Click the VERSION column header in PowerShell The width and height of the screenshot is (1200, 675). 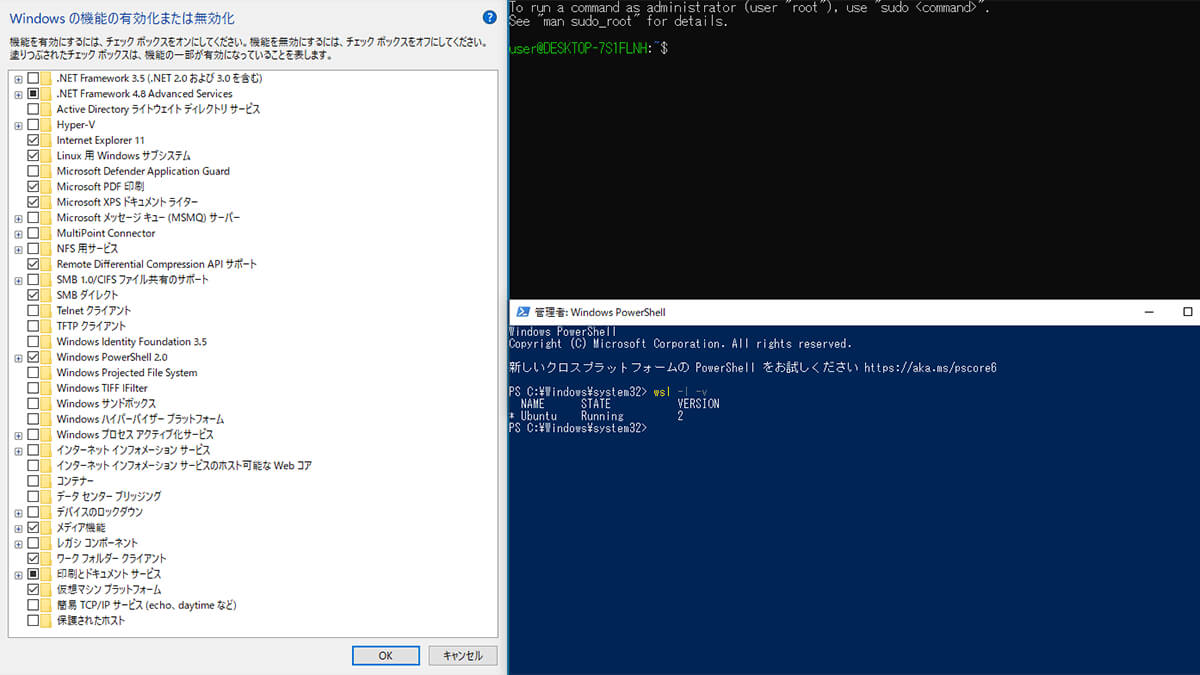point(698,404)
